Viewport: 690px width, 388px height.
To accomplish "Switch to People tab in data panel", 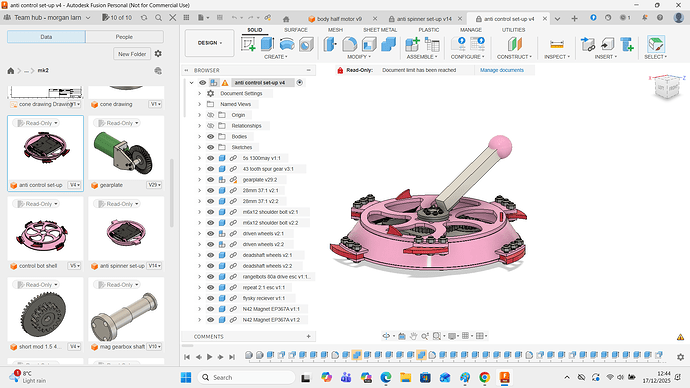I will (124, 37).
